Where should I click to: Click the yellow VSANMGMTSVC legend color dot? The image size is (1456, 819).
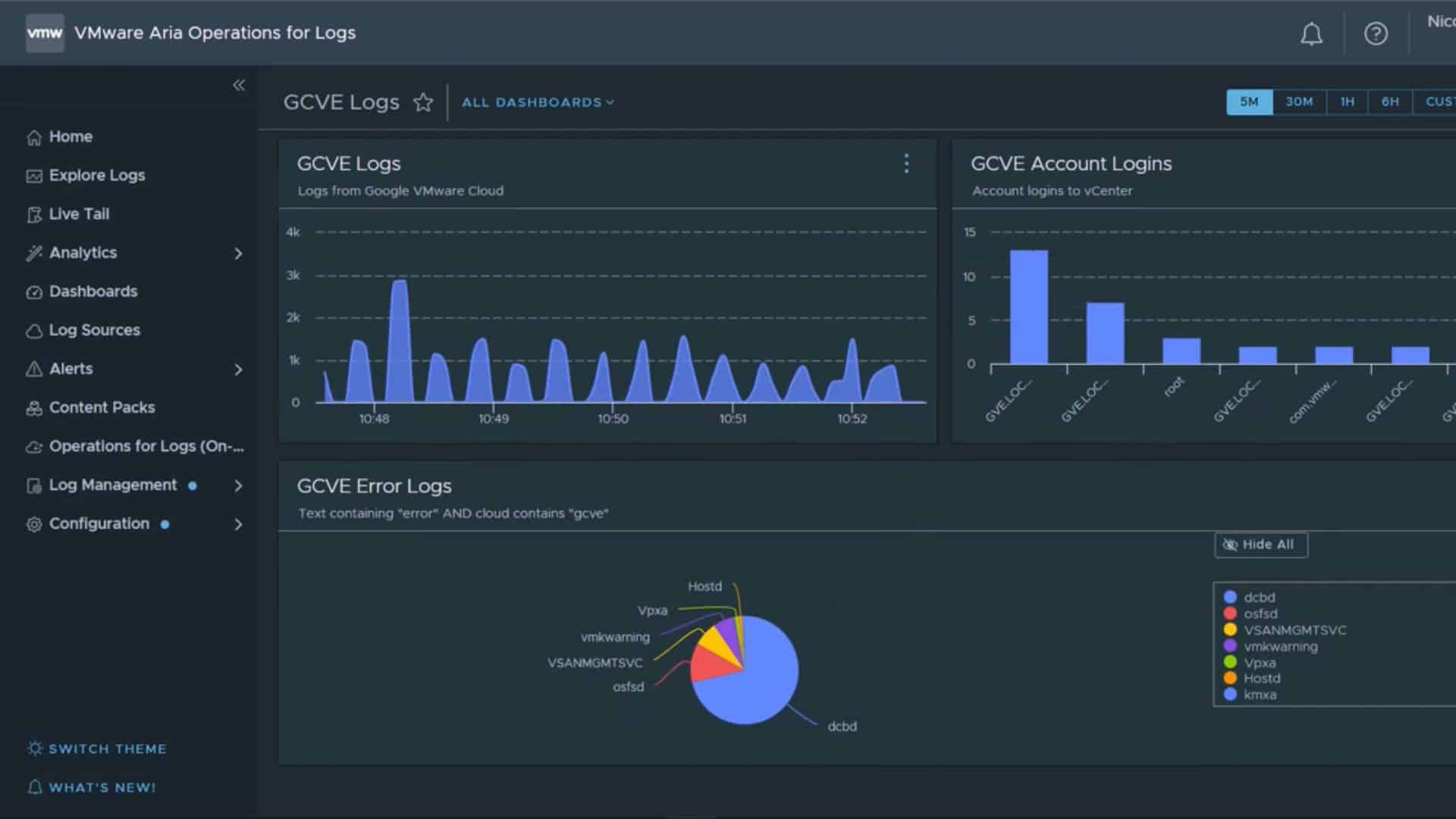tap(1230, 630)
